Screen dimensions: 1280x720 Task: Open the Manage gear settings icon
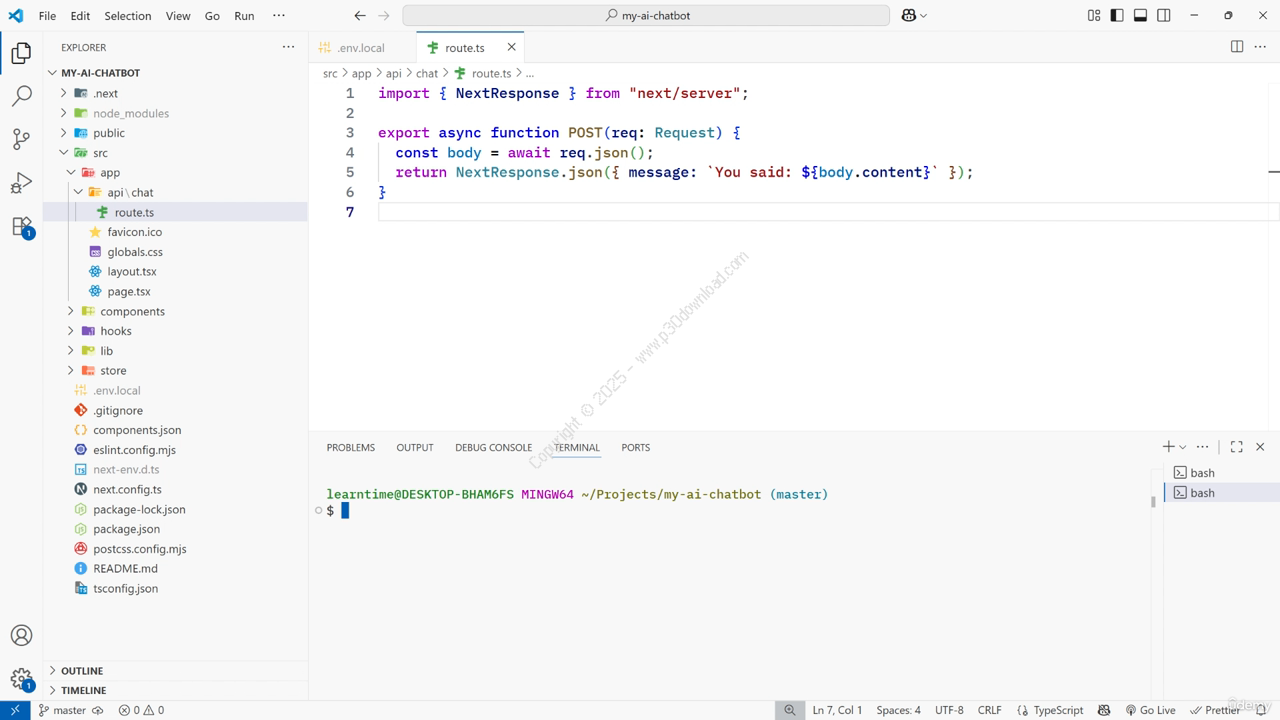pos(21,679)
